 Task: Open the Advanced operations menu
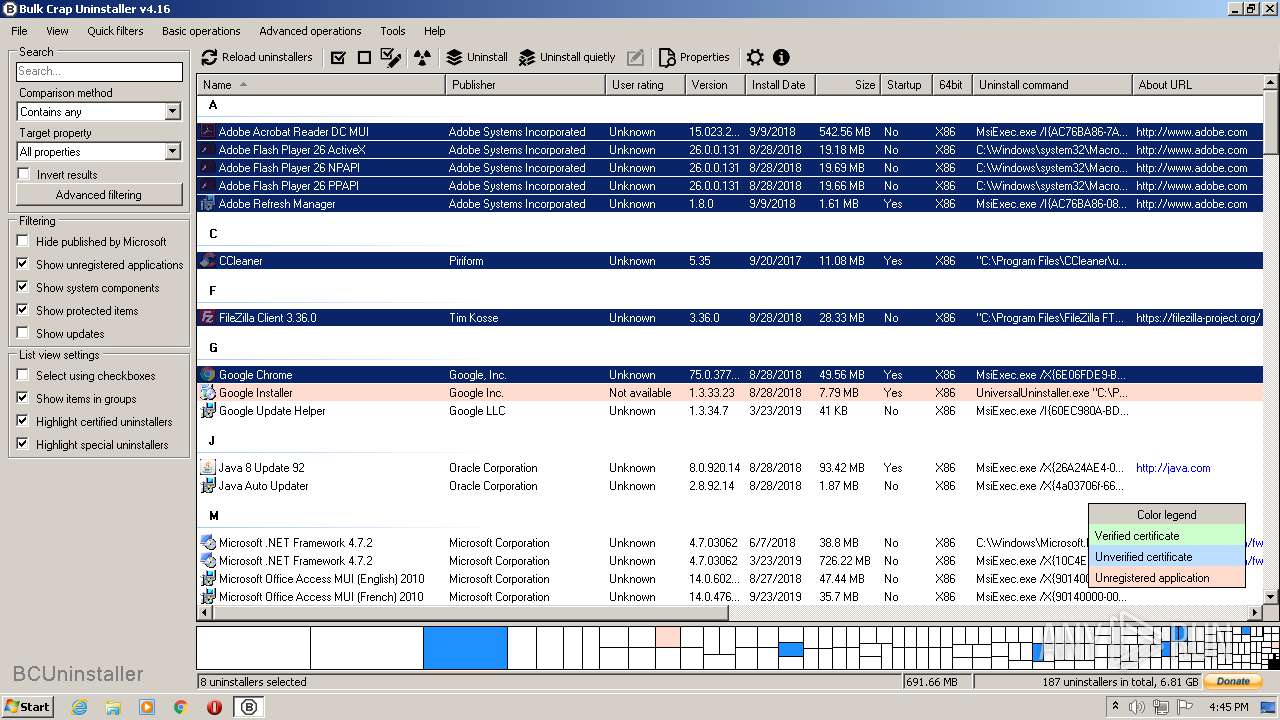tap(310, 31)
